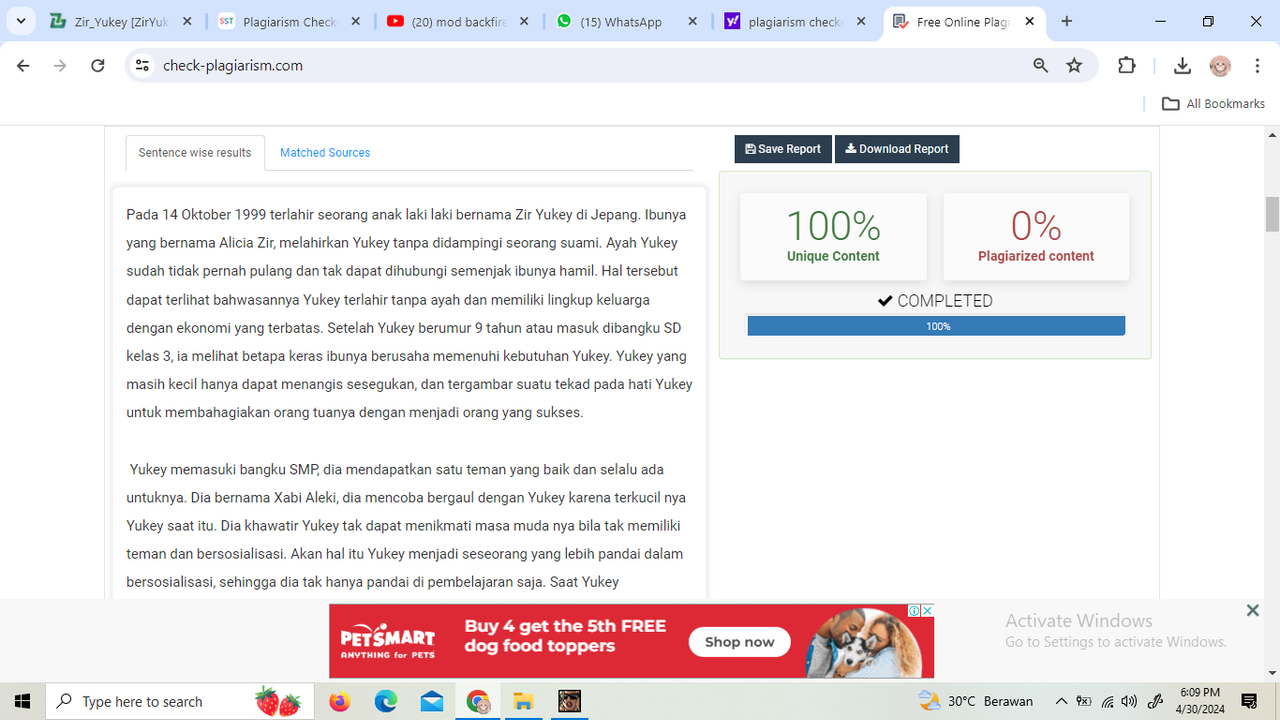Launch Microsoft Edge from the taskbar
This screenshot has height=720, width=1280.
pyautogui.click(x=386, y=701)
